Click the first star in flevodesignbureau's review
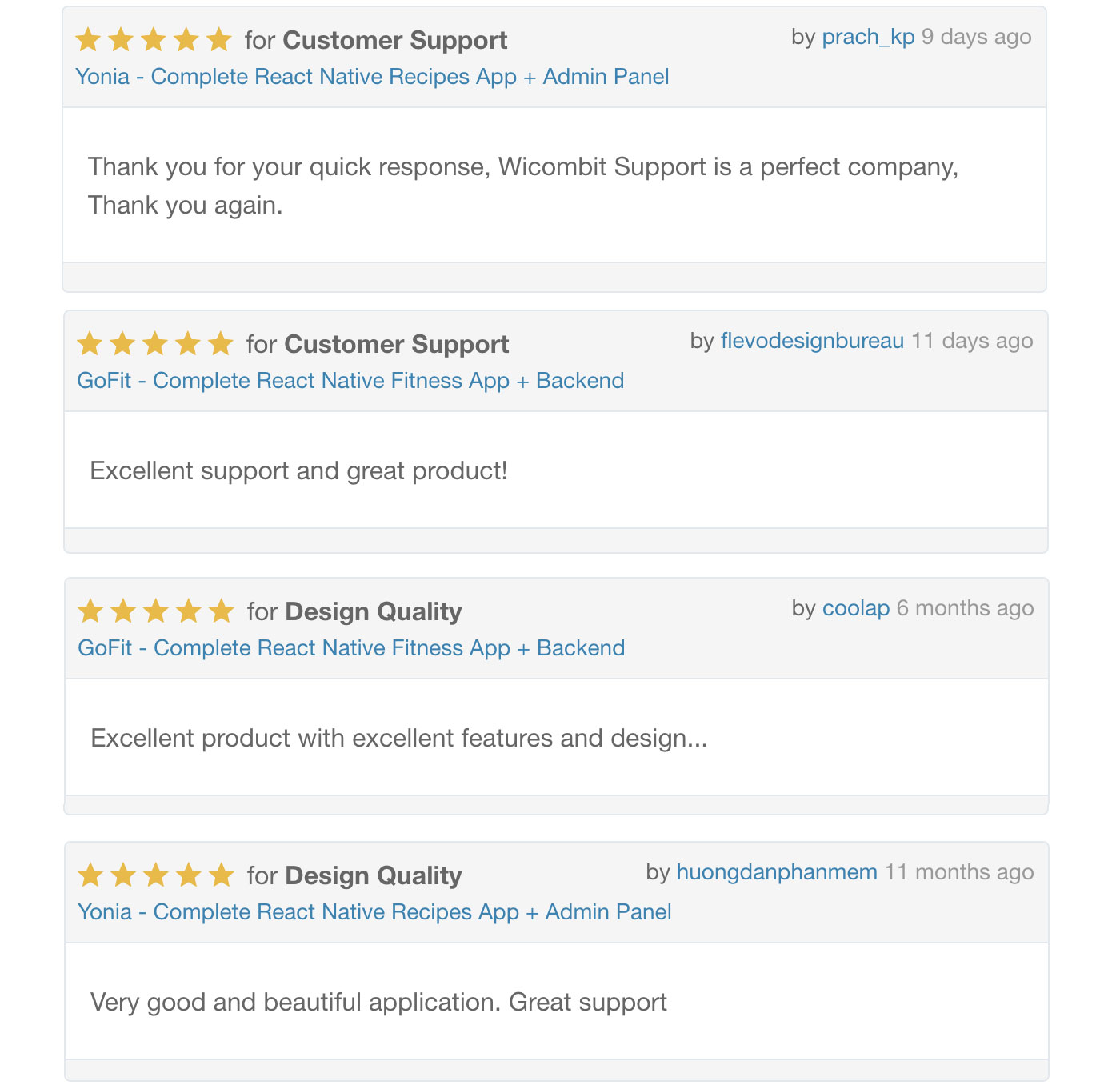Image resolution: width=1120 pixels, height=1089 pixels. pos(90,344)
